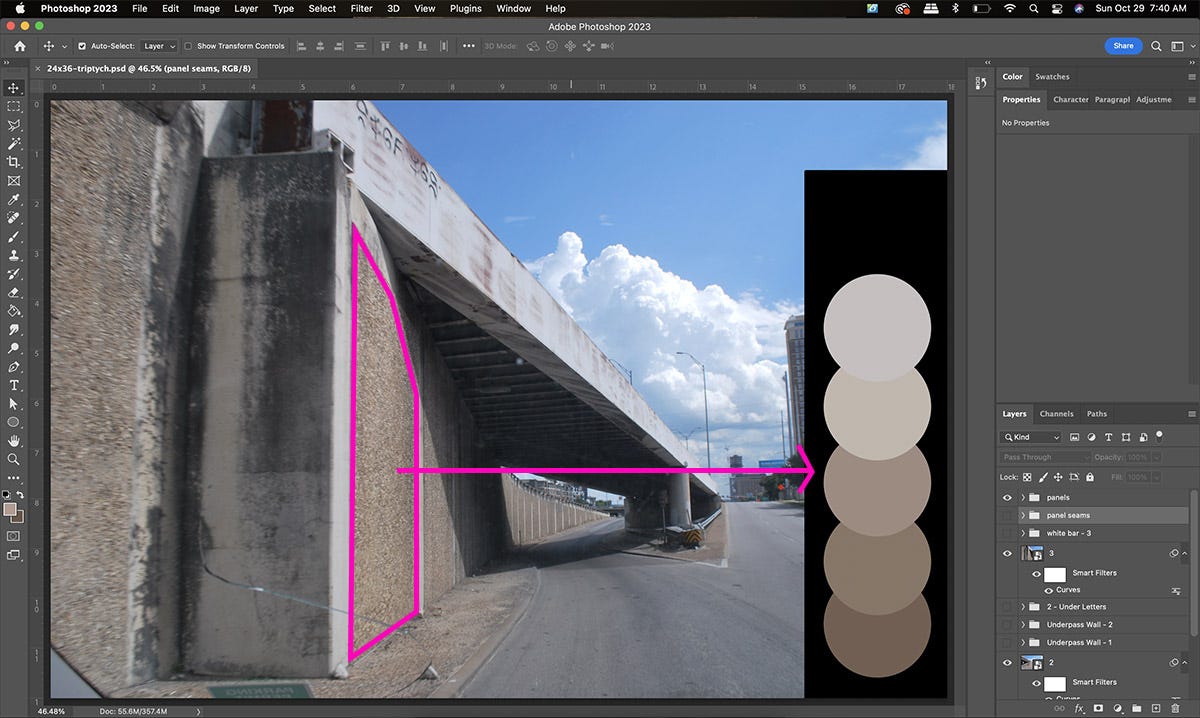Screen dimensions: 1200x718
Task: Click the Home icon in options bar
Action: pos(20,46)
